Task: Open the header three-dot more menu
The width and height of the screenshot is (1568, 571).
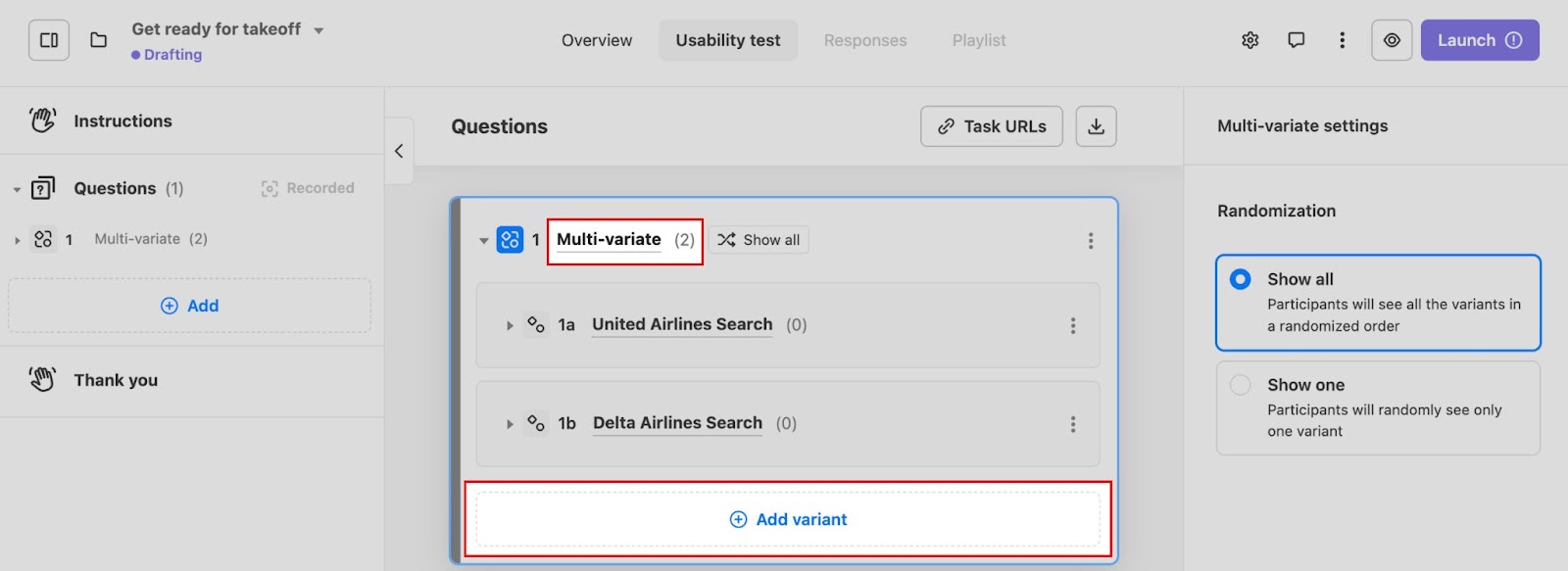Action: click(1342, 40)
